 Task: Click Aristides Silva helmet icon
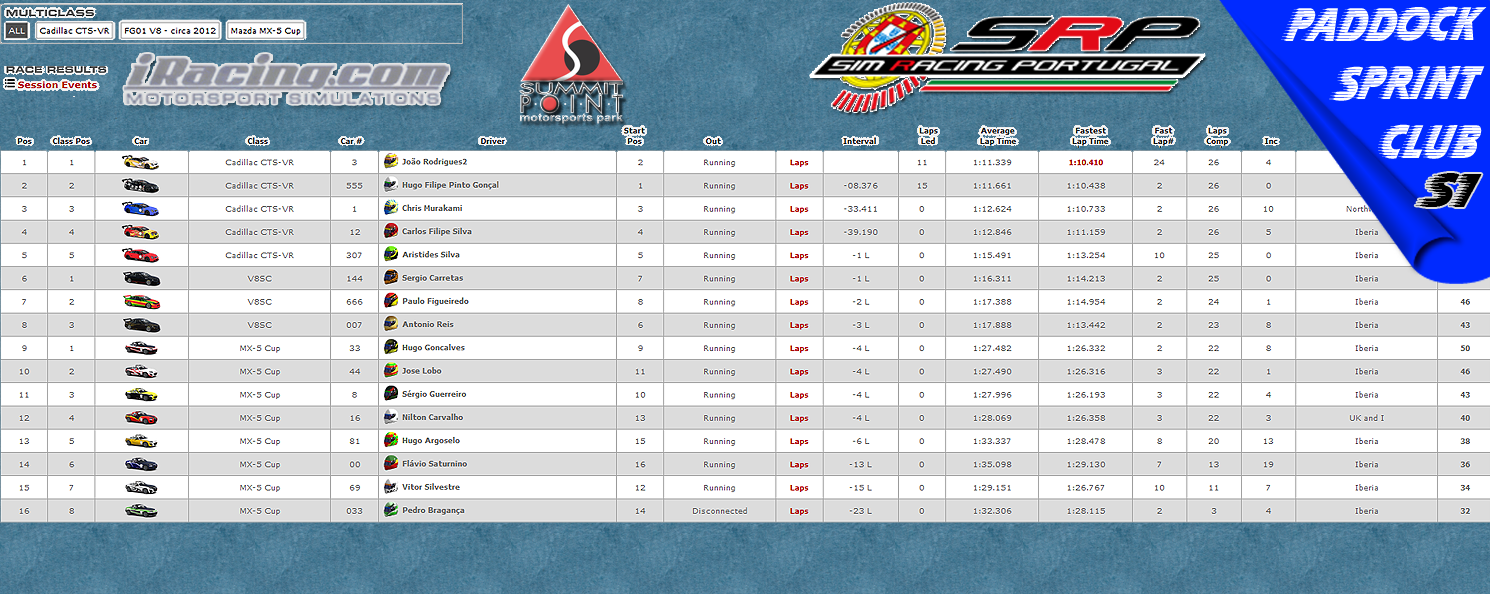click(x=391, y=254)
